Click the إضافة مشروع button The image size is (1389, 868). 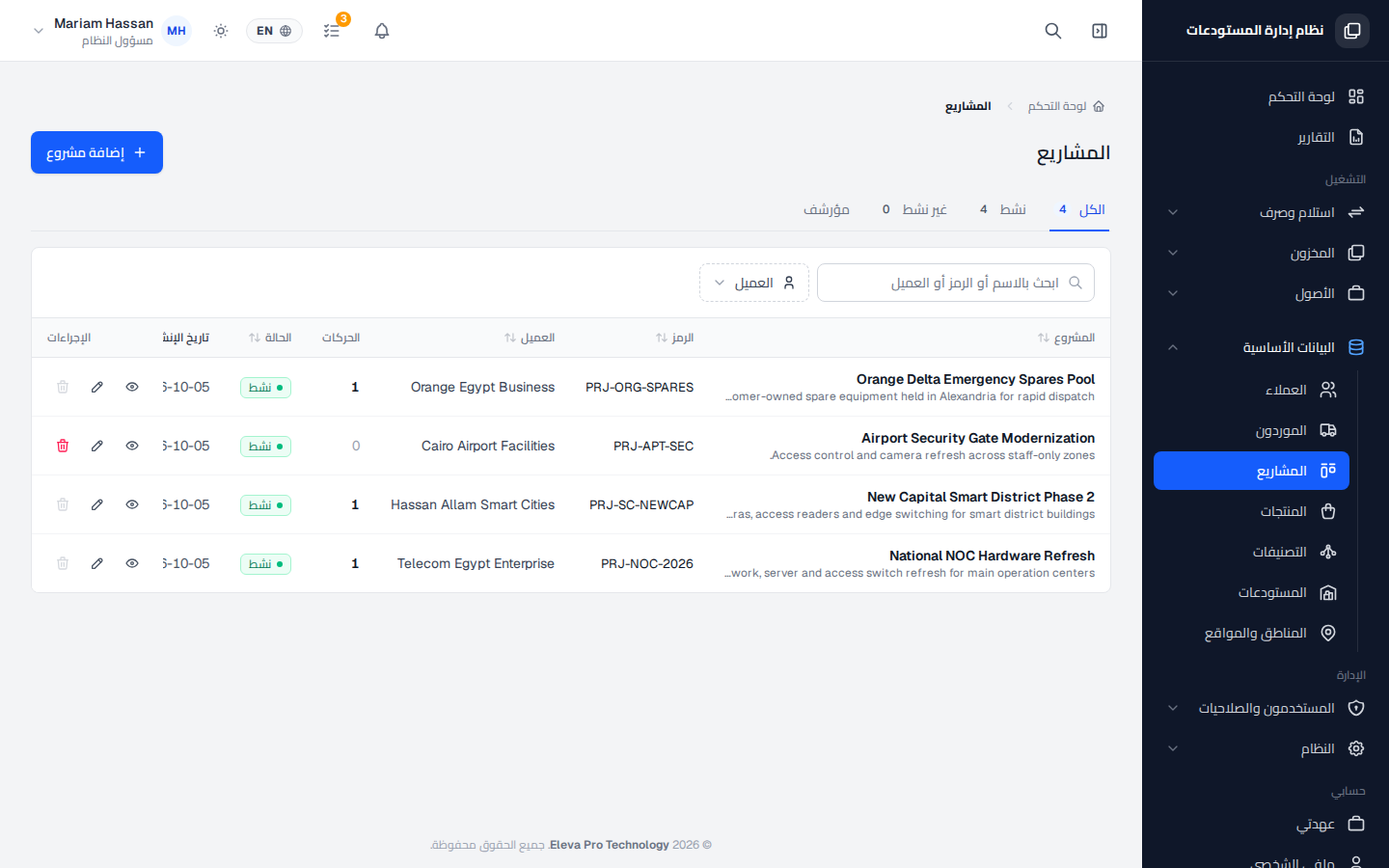pos(96,152)
